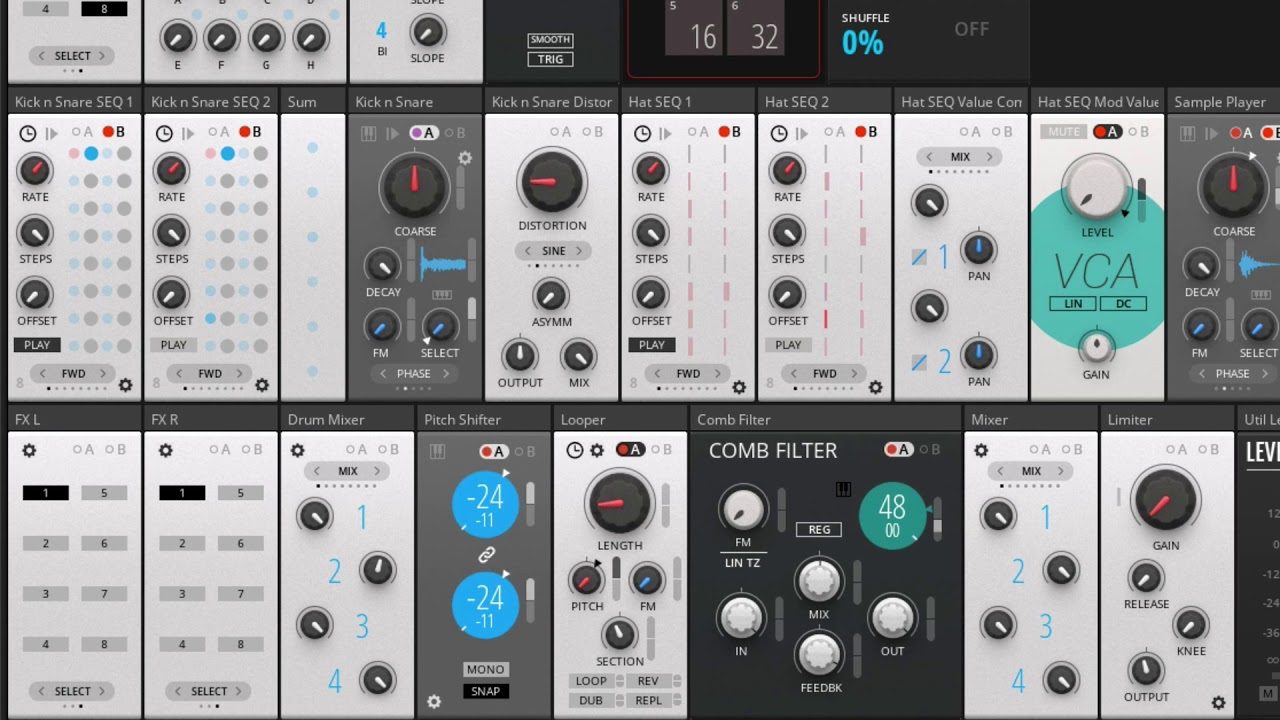Click the clock icon in Hat SEQ 1

click(642, 133)
